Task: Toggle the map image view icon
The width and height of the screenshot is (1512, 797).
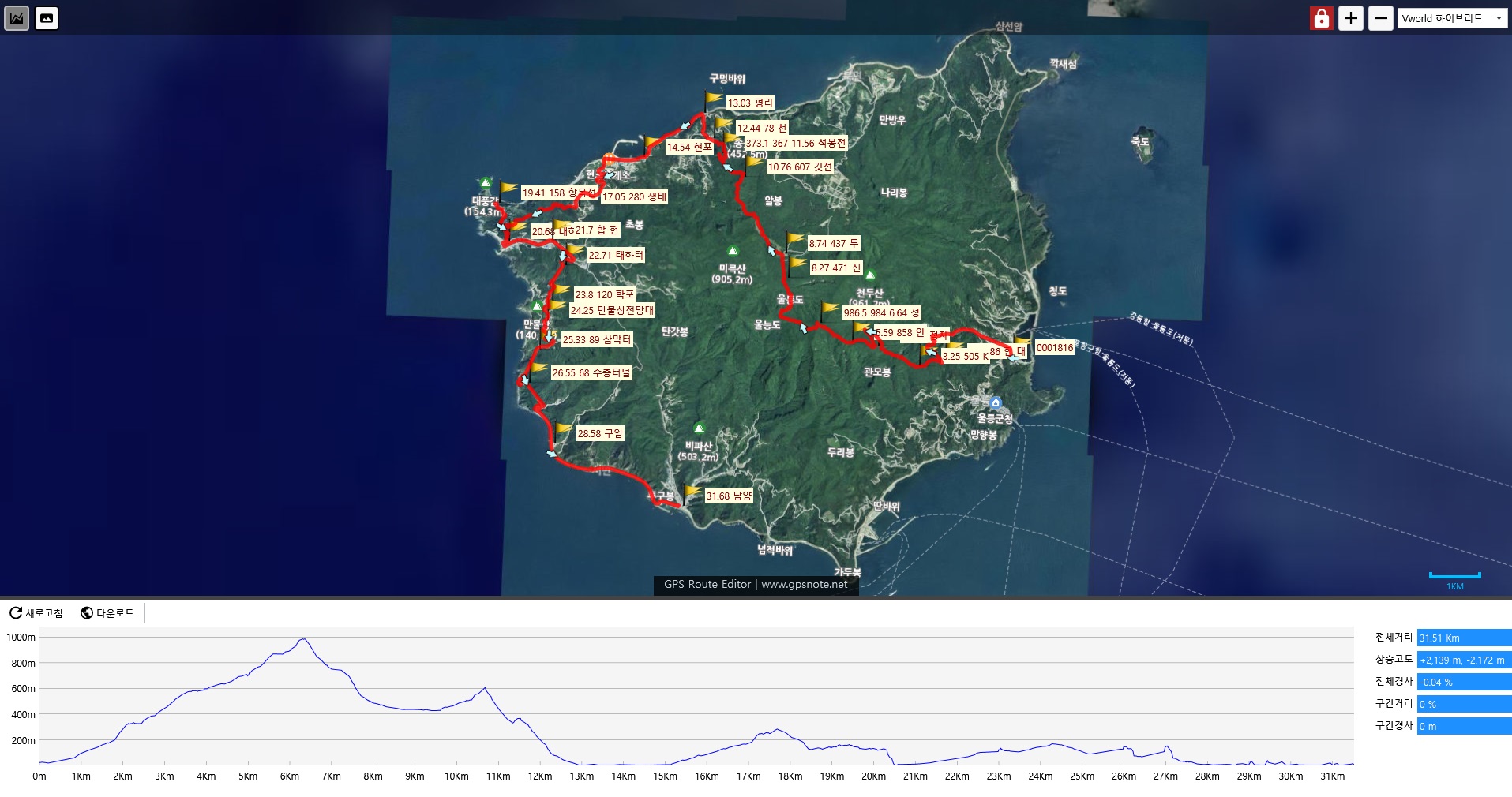Action: [47, 17]
